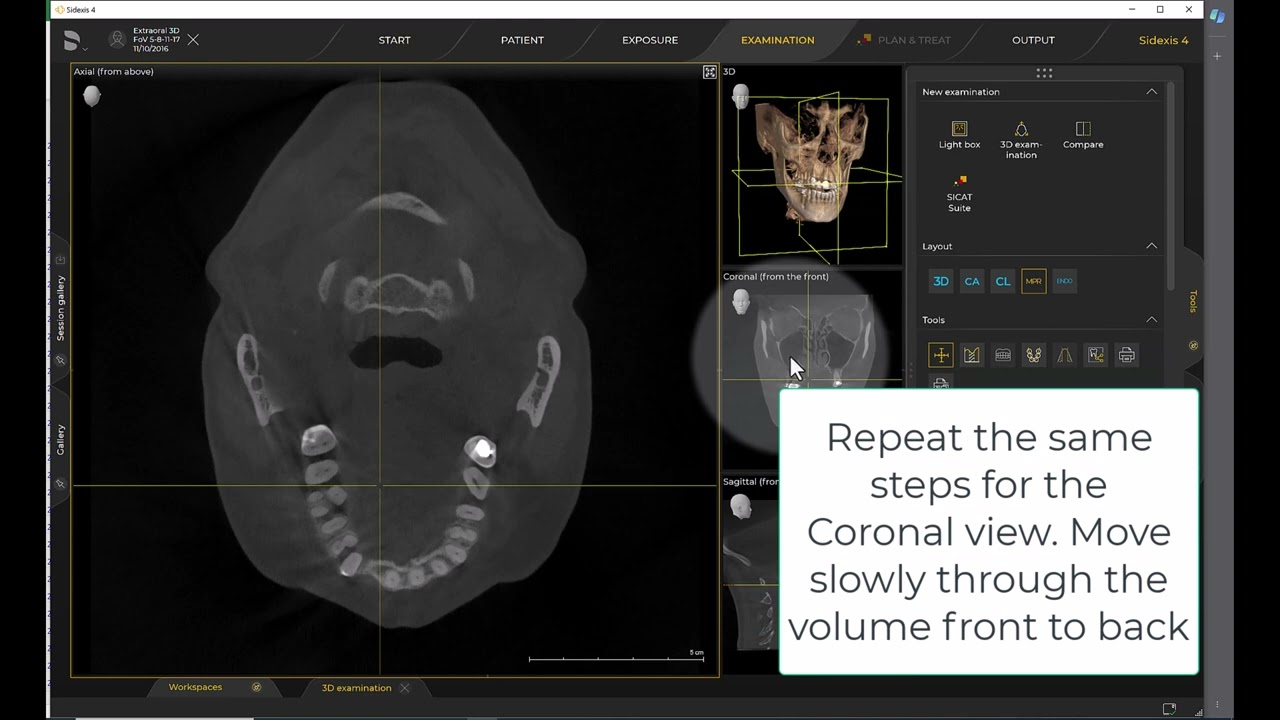The height and width of the screenshot is (720, 1280).
Task: Click the icon above Session gallery label
Action: pos(60,260)
